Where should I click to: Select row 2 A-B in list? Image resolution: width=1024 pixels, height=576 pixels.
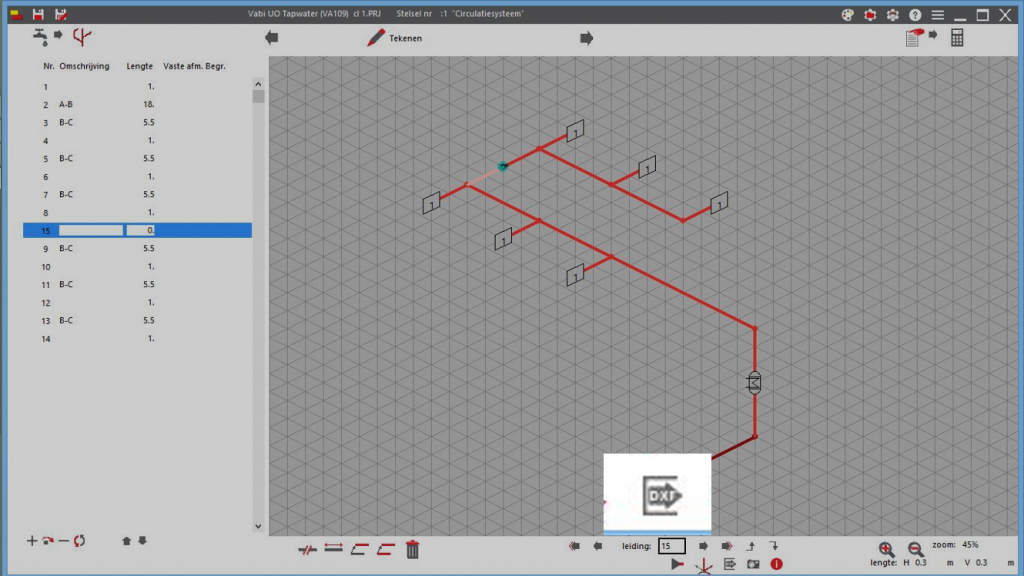point(137,104)
